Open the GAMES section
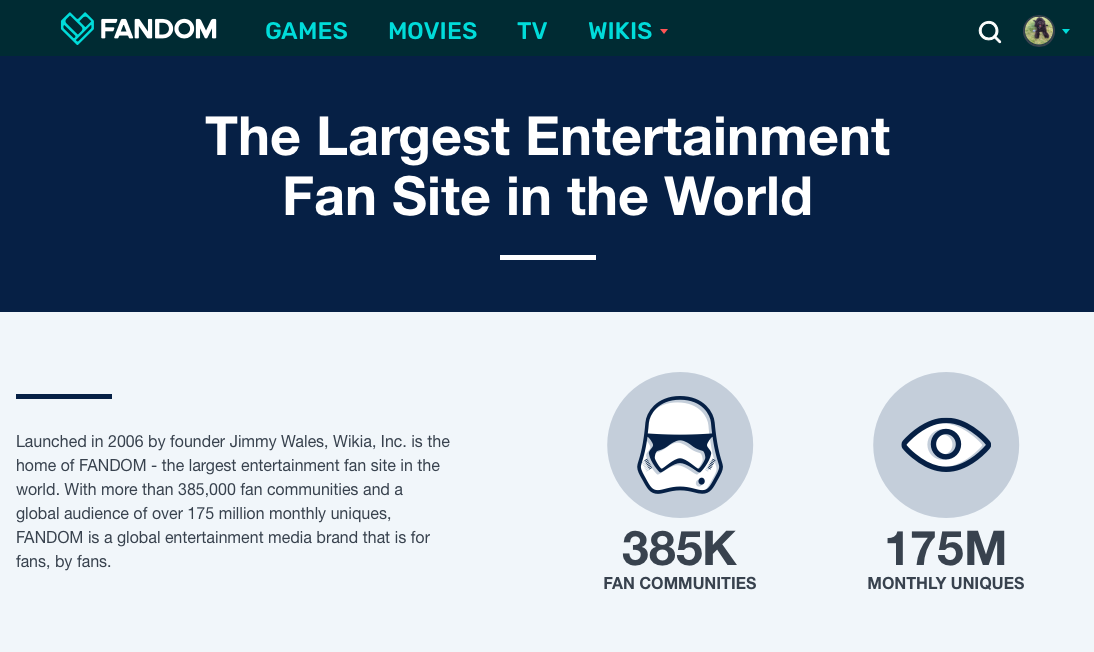1094x652 pixels. (306, 31)
